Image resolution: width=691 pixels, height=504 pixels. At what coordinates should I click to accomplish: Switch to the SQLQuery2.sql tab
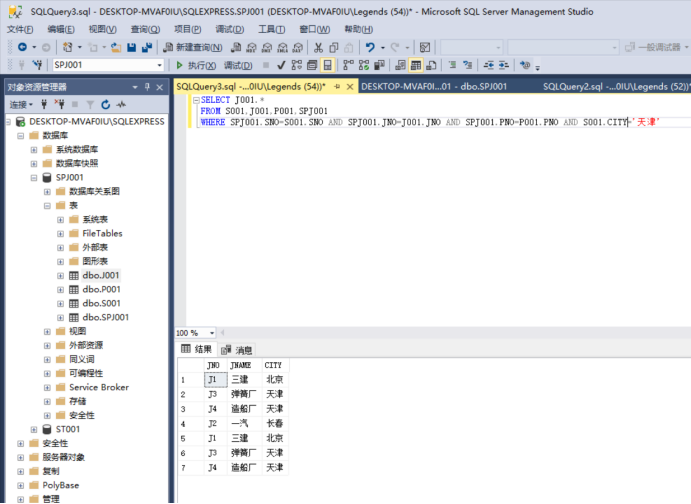[616, 87]
